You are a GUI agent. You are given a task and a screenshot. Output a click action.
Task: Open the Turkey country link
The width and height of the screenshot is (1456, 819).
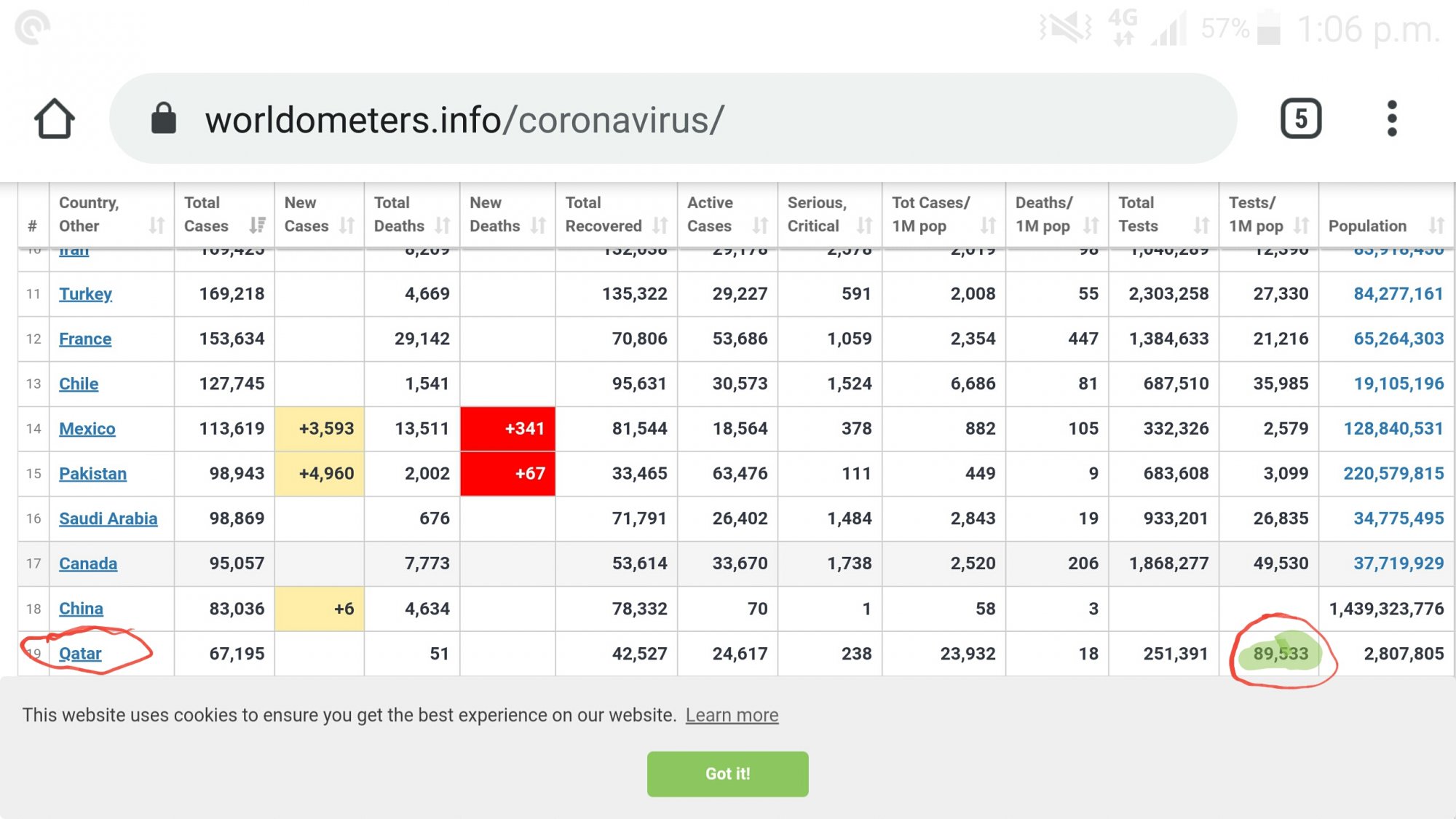click(85, 294)
